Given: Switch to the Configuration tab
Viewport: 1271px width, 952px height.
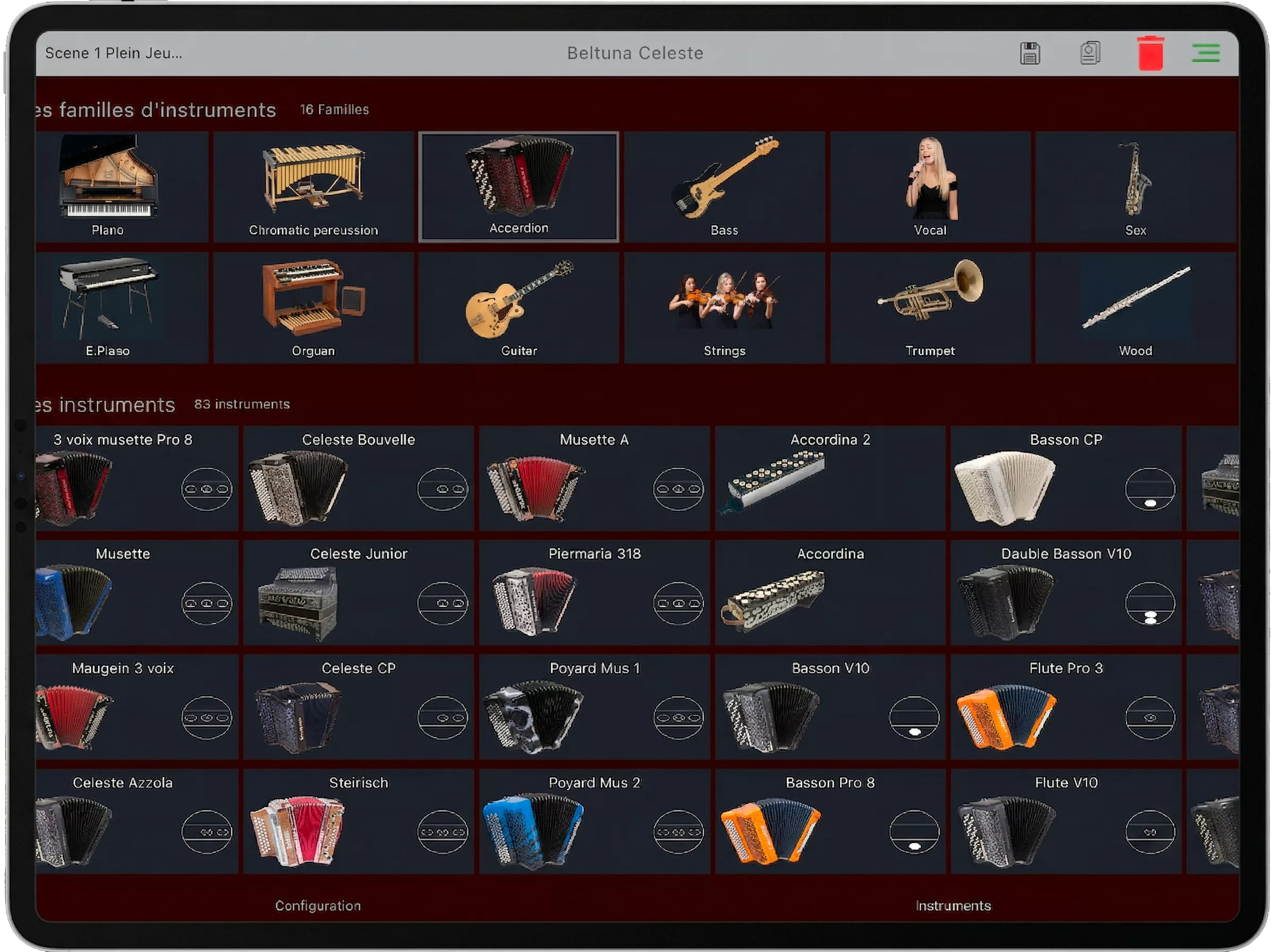Looking at the screenshot, I should [x=318, y=905].
